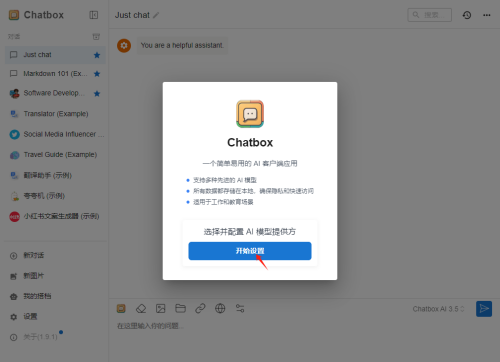Open the Software Developer conversation
The height and width of the screenshot is (362, 500).
click(x=55, y=93)
